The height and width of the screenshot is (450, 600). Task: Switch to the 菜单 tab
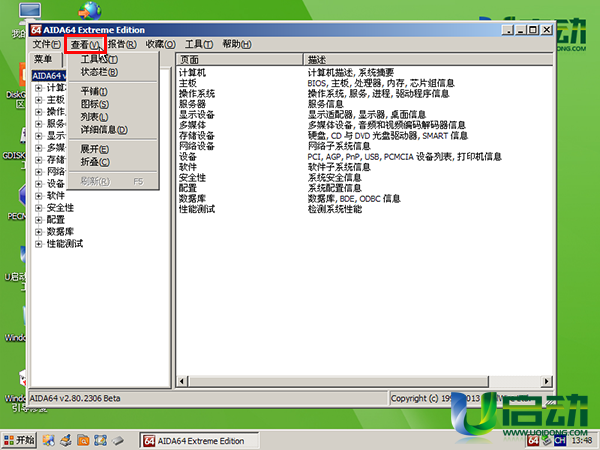(43, 59)
